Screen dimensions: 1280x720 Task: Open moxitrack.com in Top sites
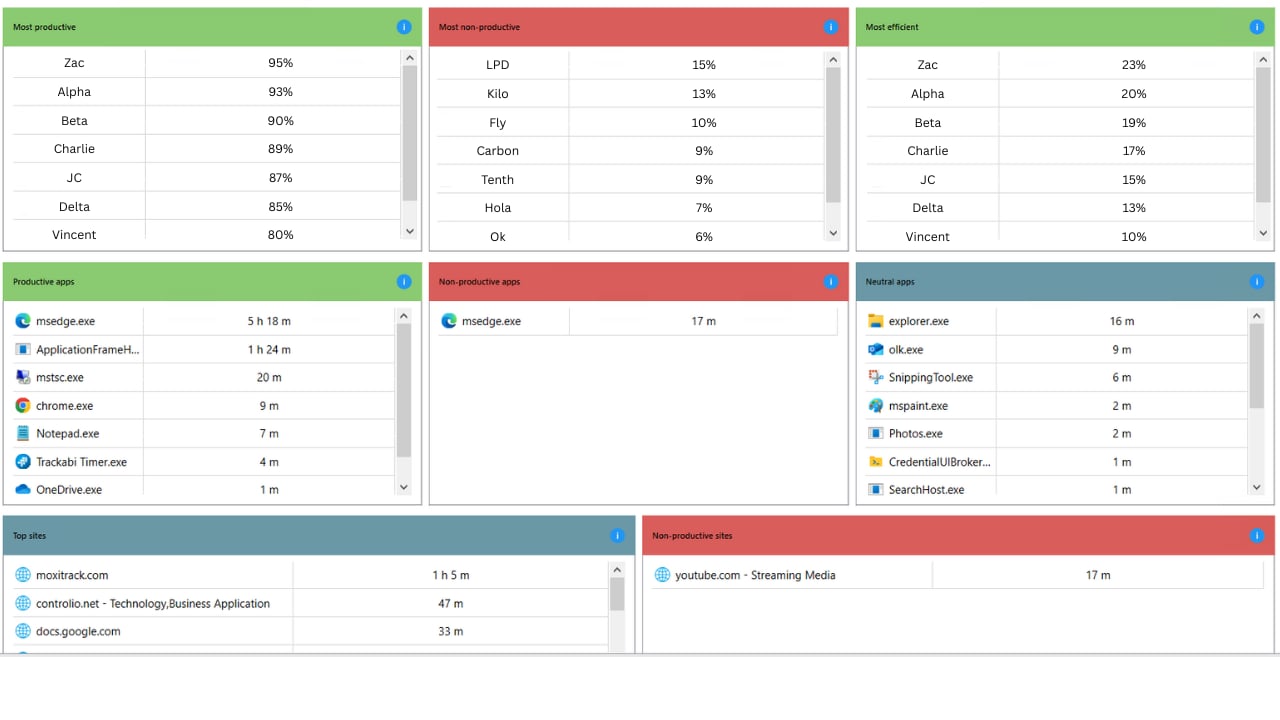coord(72,575)
